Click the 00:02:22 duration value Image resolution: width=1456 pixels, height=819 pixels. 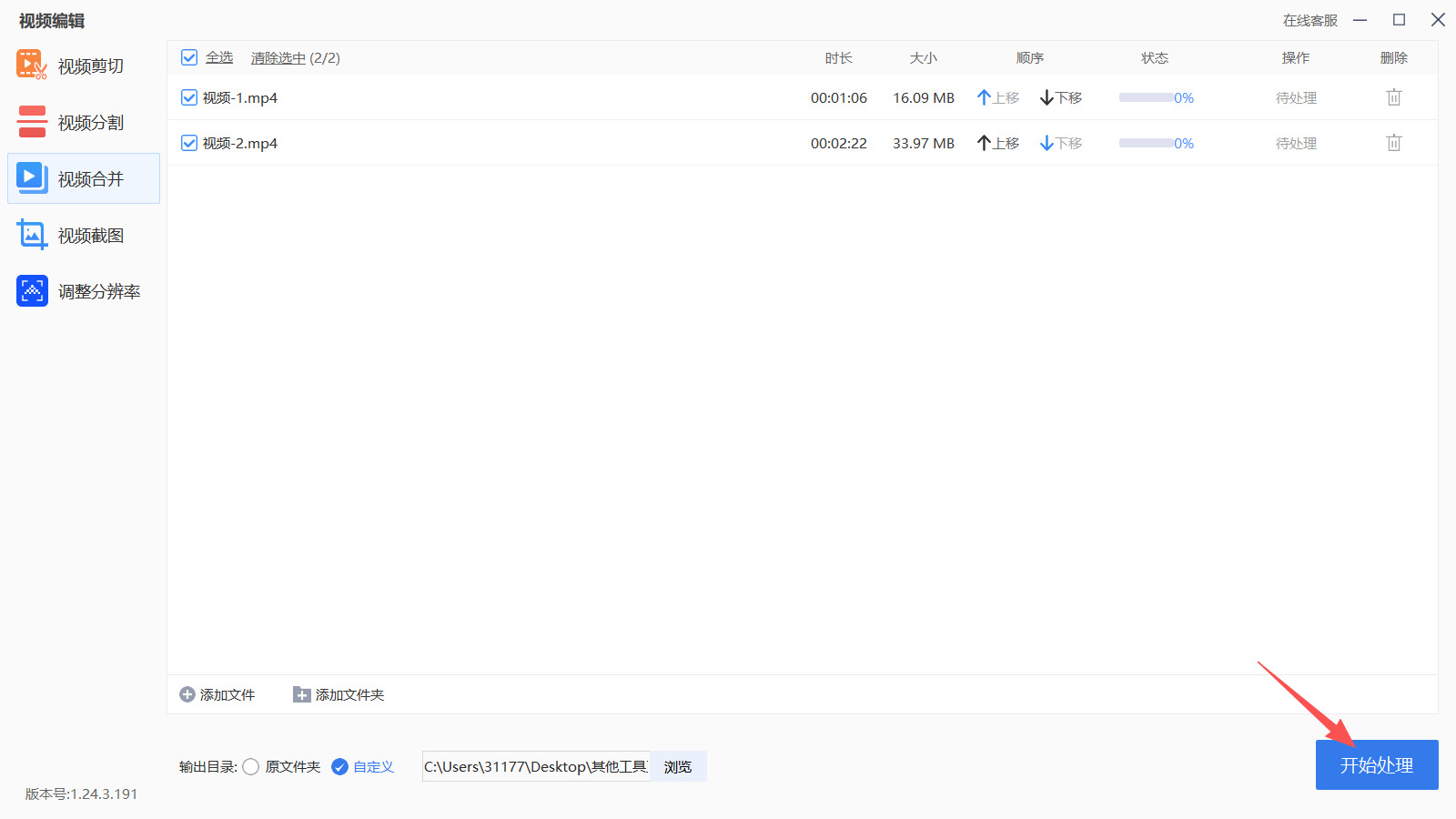click(839, 143)
